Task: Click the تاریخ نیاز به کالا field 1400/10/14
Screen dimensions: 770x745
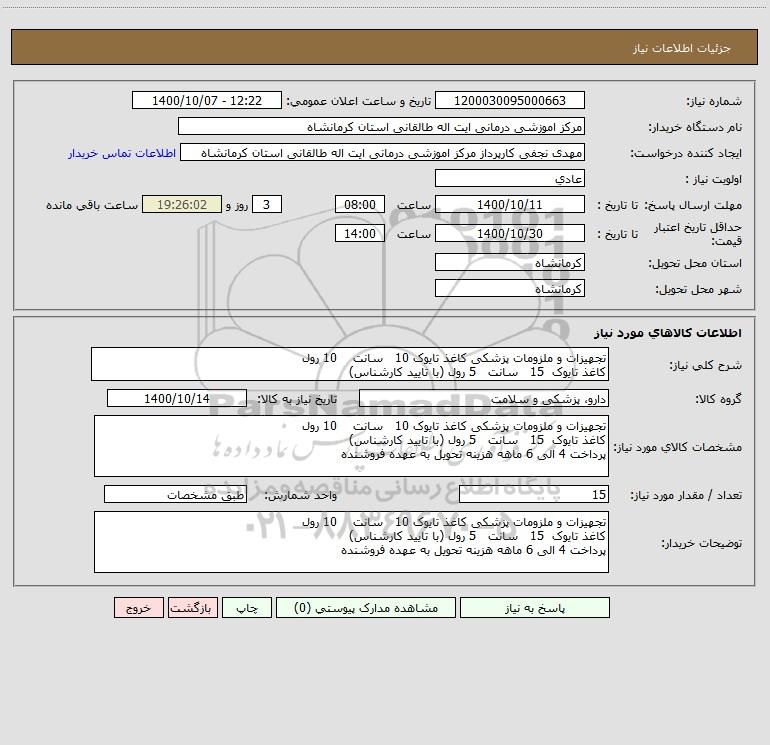Action: 177,399
